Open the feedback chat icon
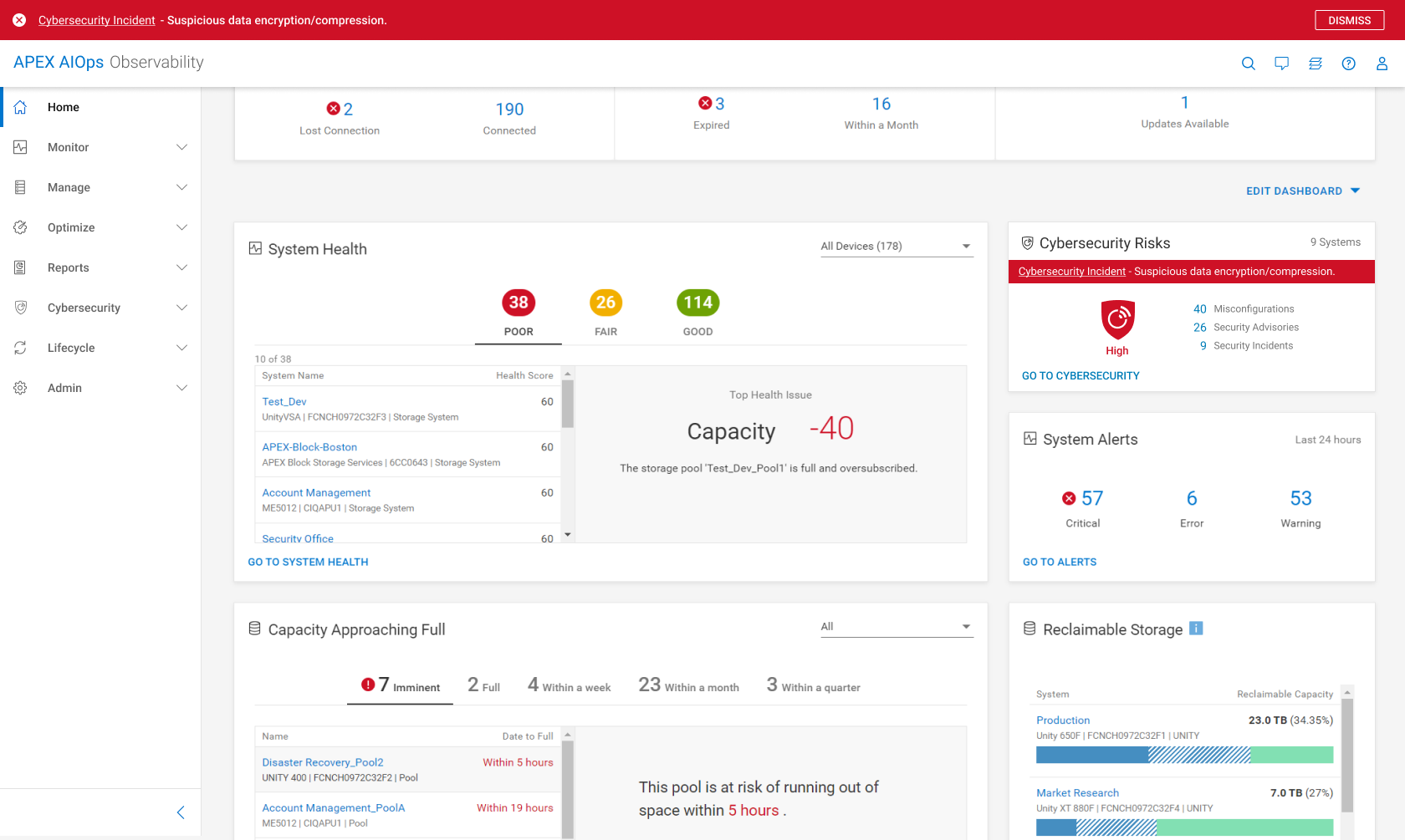Image resolution: width=1405 pixels, height=840 pixels. pos(1281,64)
